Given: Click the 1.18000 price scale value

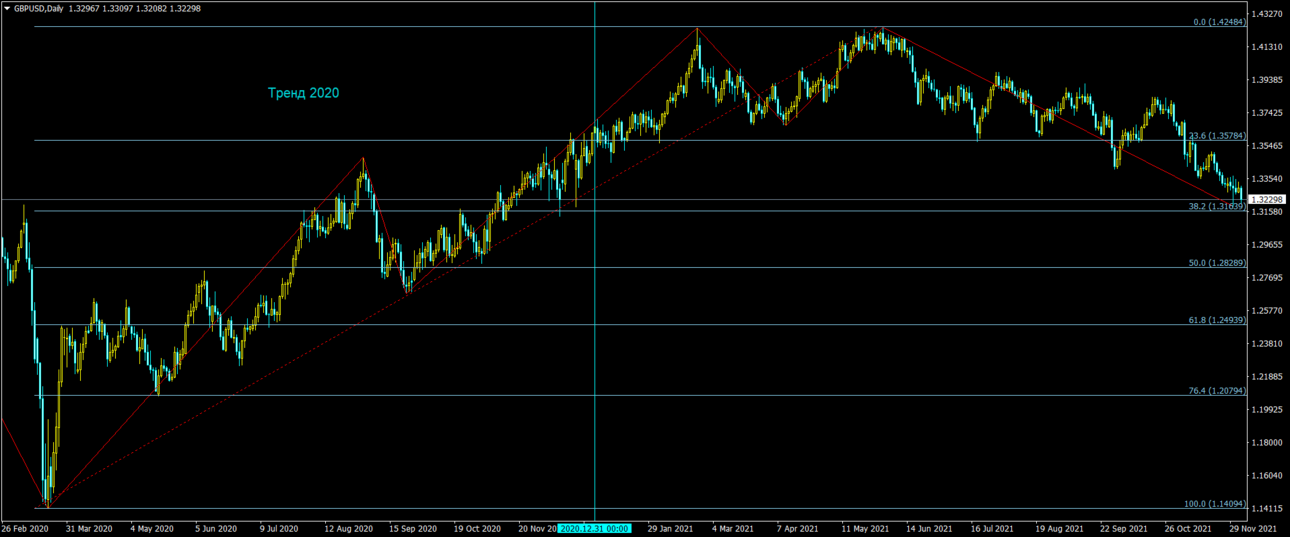Looking at the screenshot, I should pyautogui.click(x=1267, y=443).
